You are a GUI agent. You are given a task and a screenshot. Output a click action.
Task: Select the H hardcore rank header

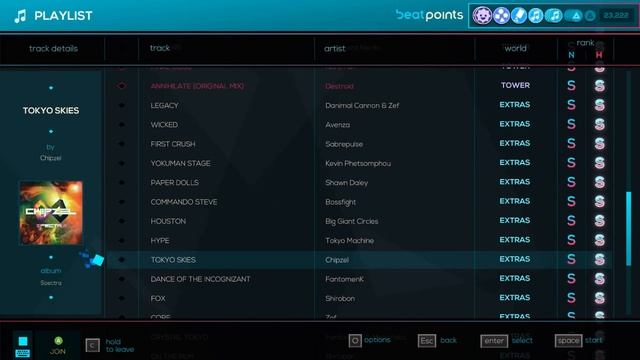599,55
